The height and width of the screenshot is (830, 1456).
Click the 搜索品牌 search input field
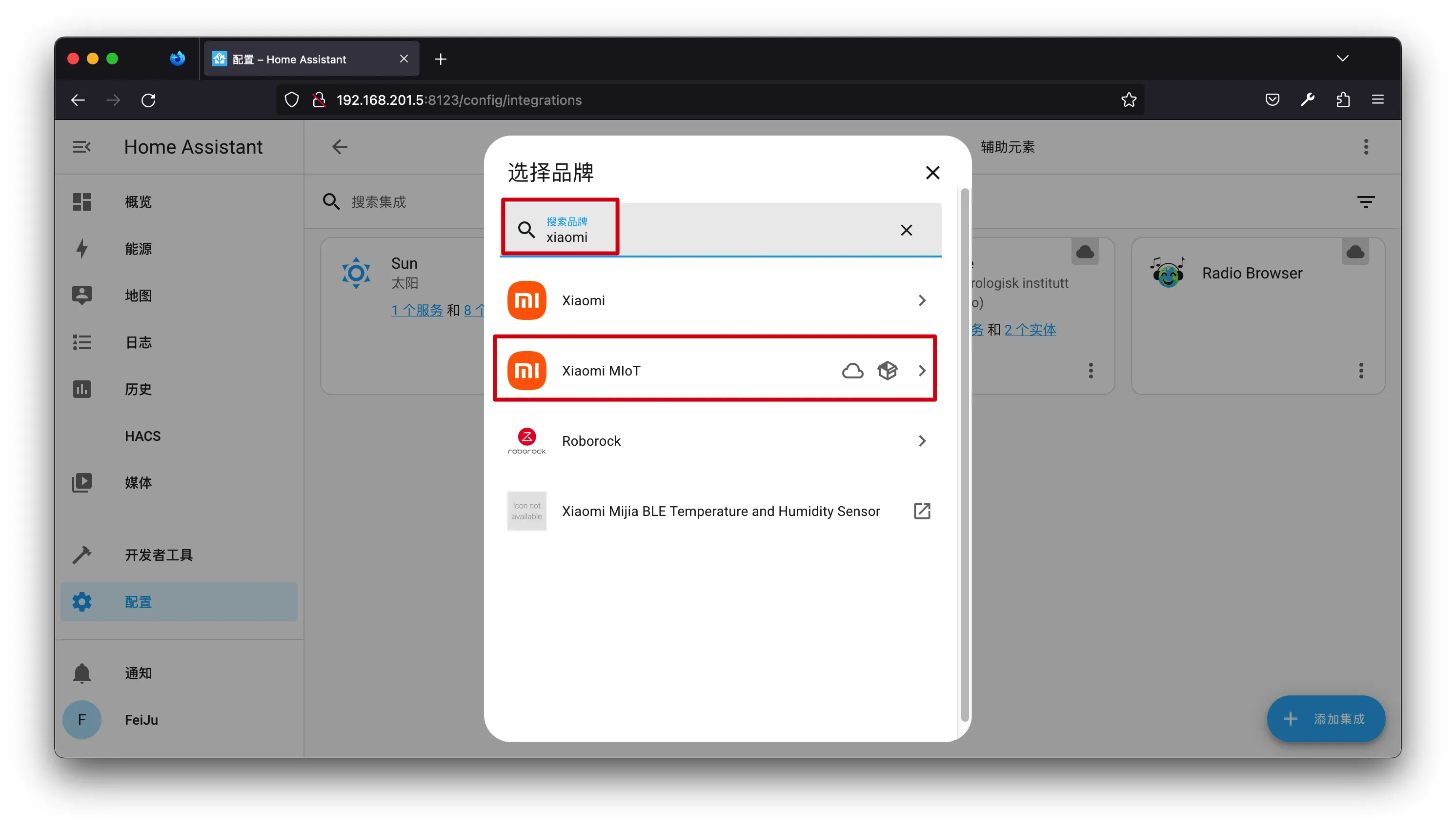coord(720,230)
